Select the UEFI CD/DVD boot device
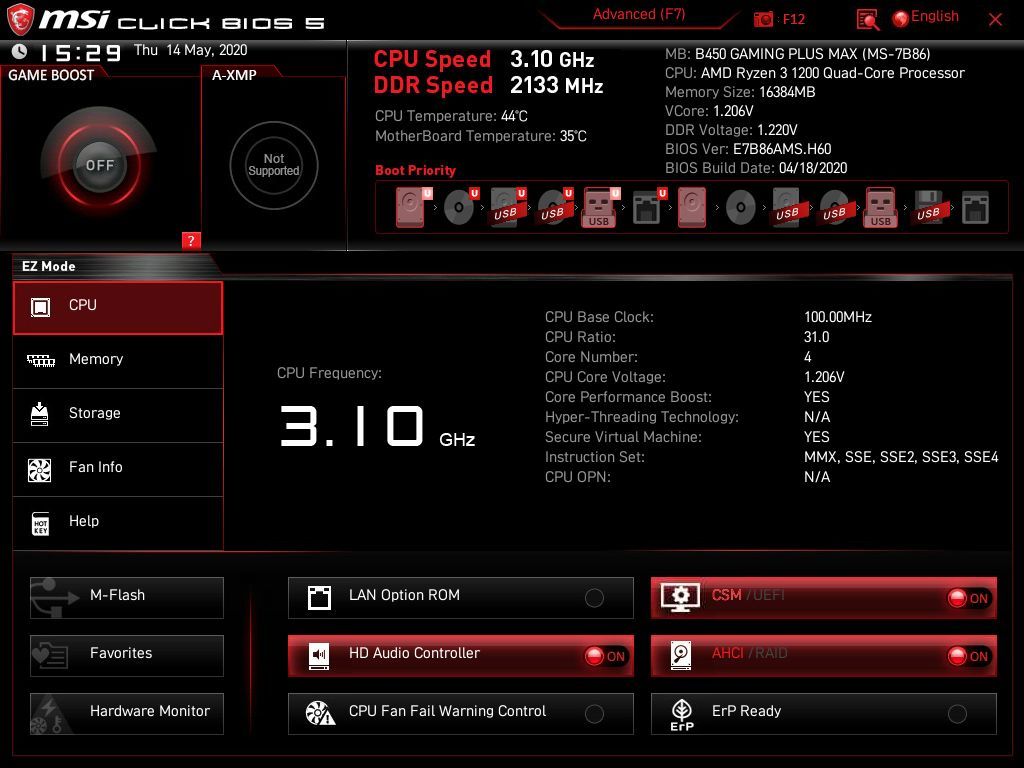This screenshot has height=768, width=1024. click(x=460, y=208)
